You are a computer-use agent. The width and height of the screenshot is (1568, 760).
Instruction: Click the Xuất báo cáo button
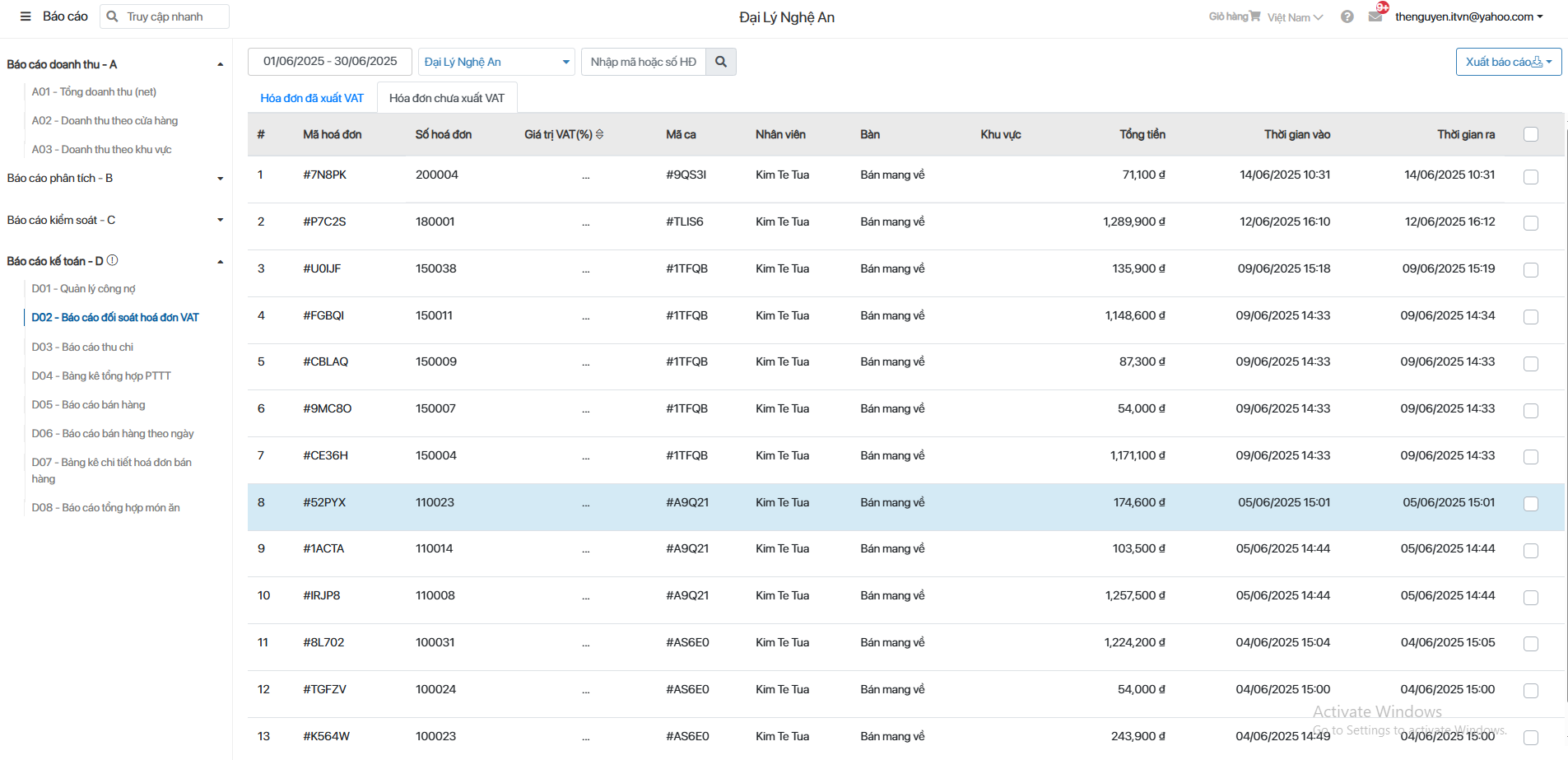point(1508,62)
